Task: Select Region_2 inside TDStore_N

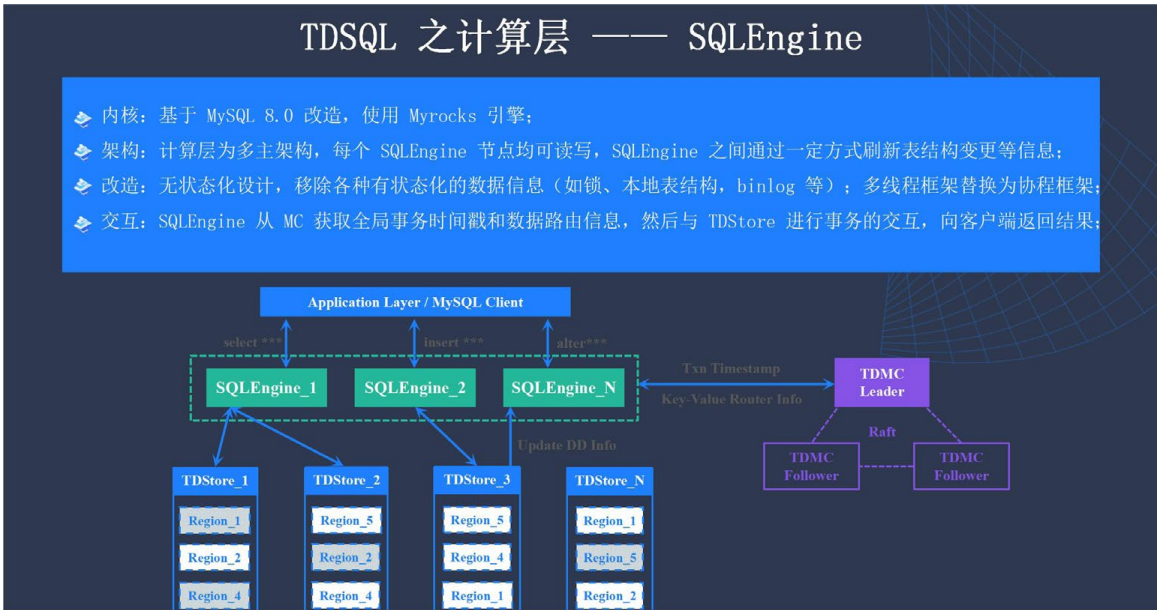Action: point(609,595)
